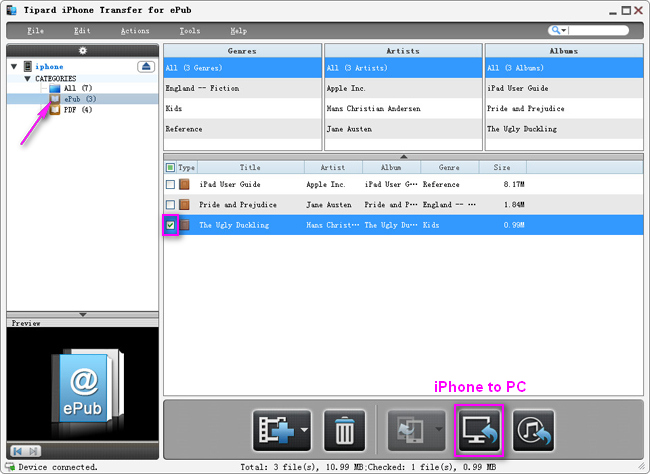Image resolution: width=650 pixels, height=474 pixels.
Task: Sort by Artist column header
Action: 333,168
